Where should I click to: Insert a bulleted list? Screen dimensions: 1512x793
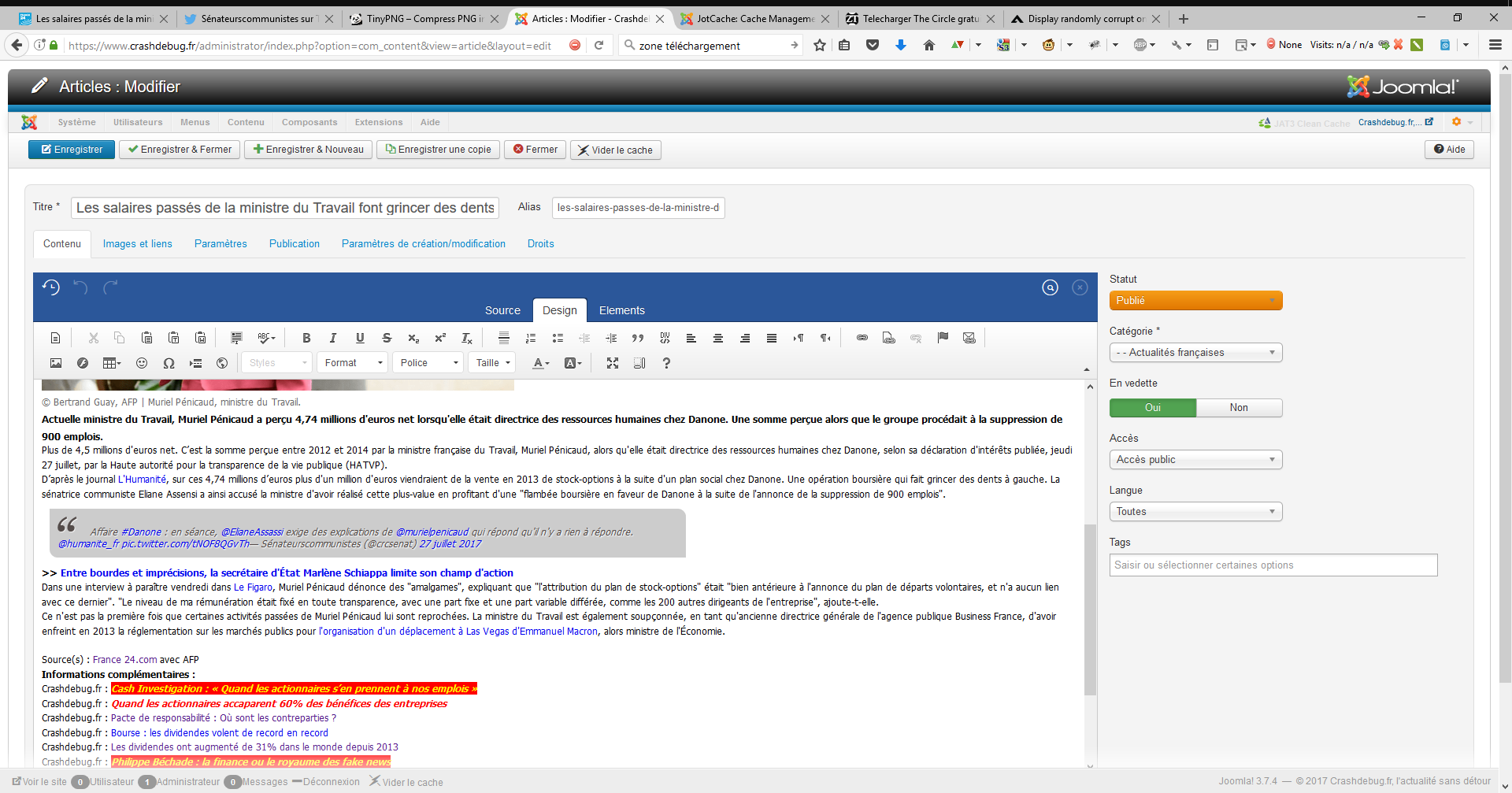tap(558, 338)
